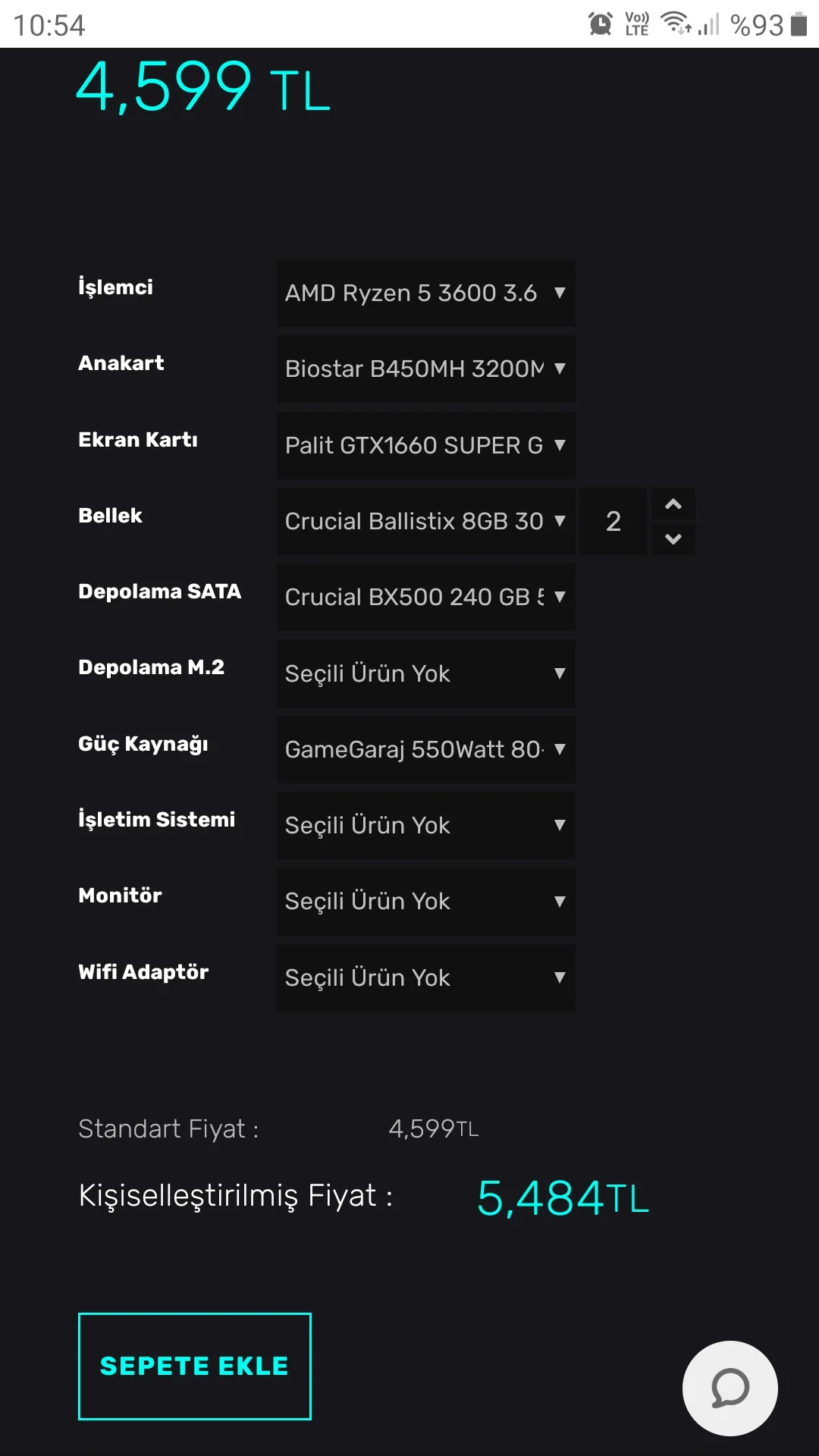Decrease Bellek quantity with down arrow
Screen dimensions: 819x1456
(x=673, y=539)
